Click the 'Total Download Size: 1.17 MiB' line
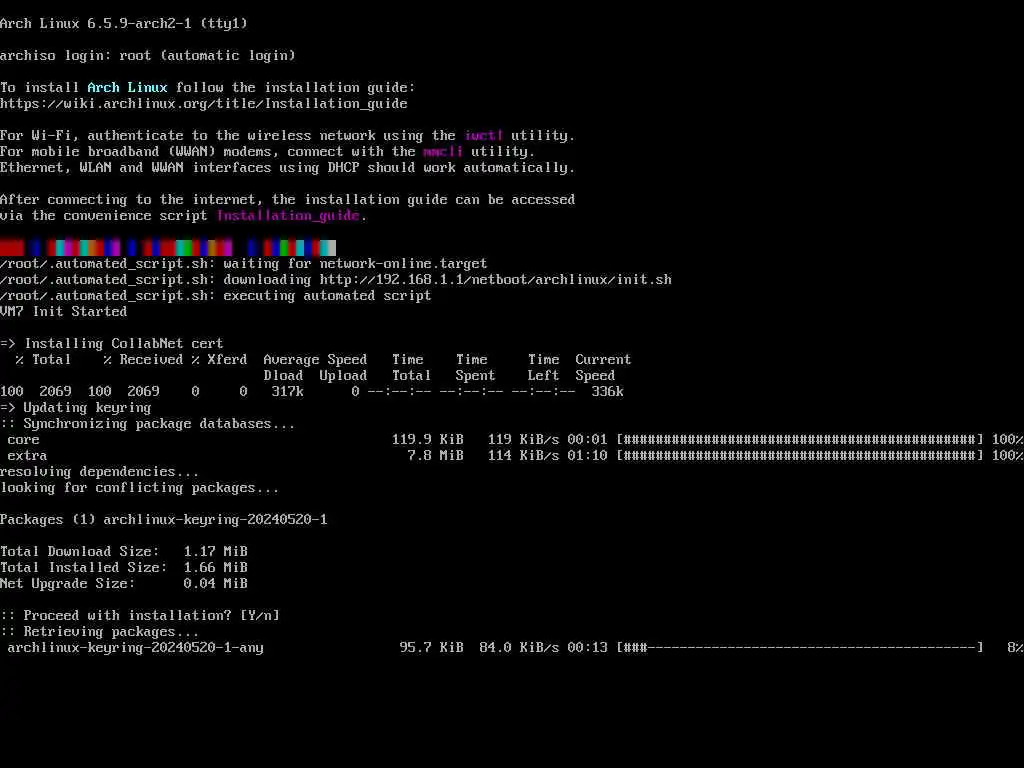Viewport: 1024px width, 768px height. pos(124,551)
